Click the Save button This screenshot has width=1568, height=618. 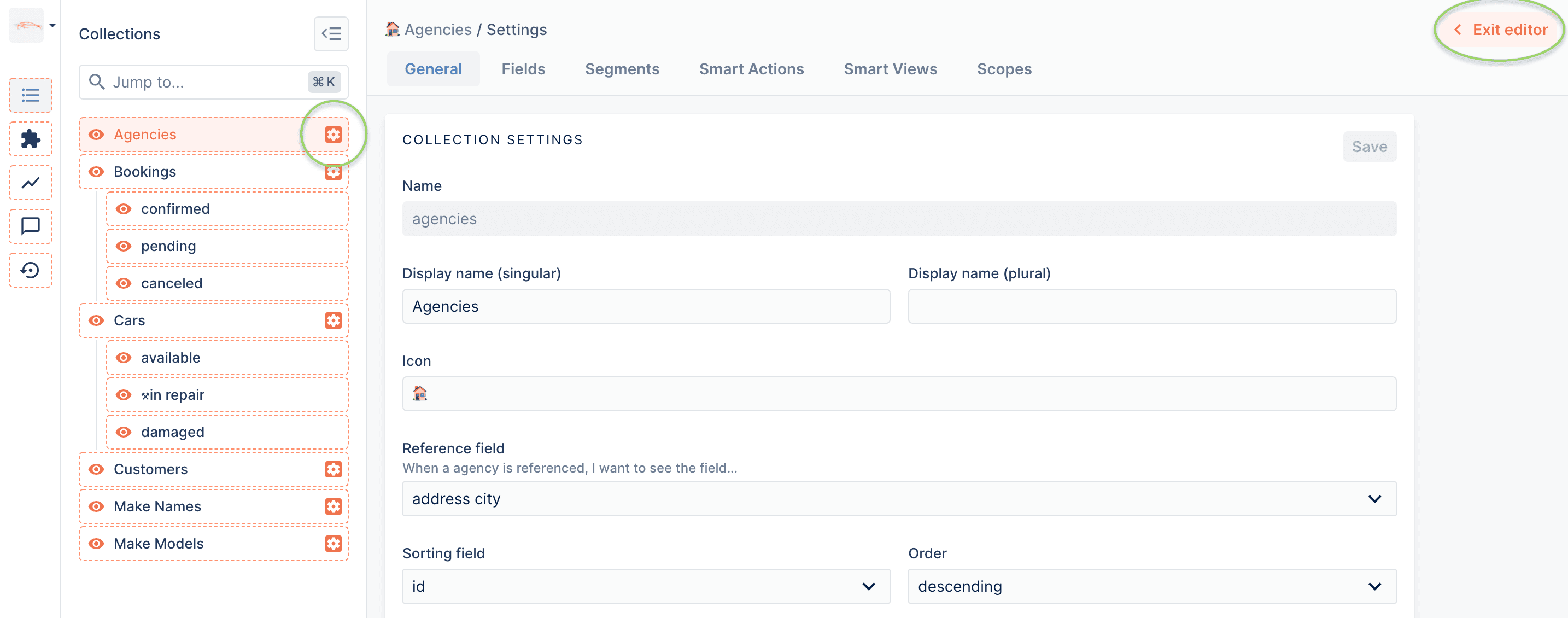pos(1370,147)
